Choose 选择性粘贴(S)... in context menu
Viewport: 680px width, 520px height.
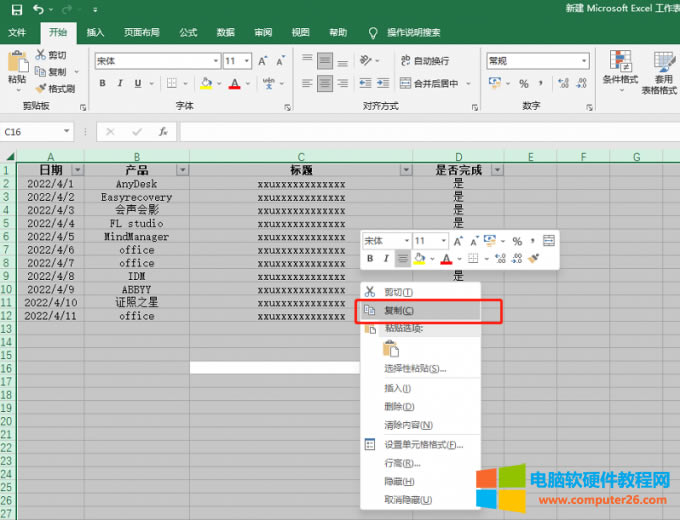pos(415,368)
